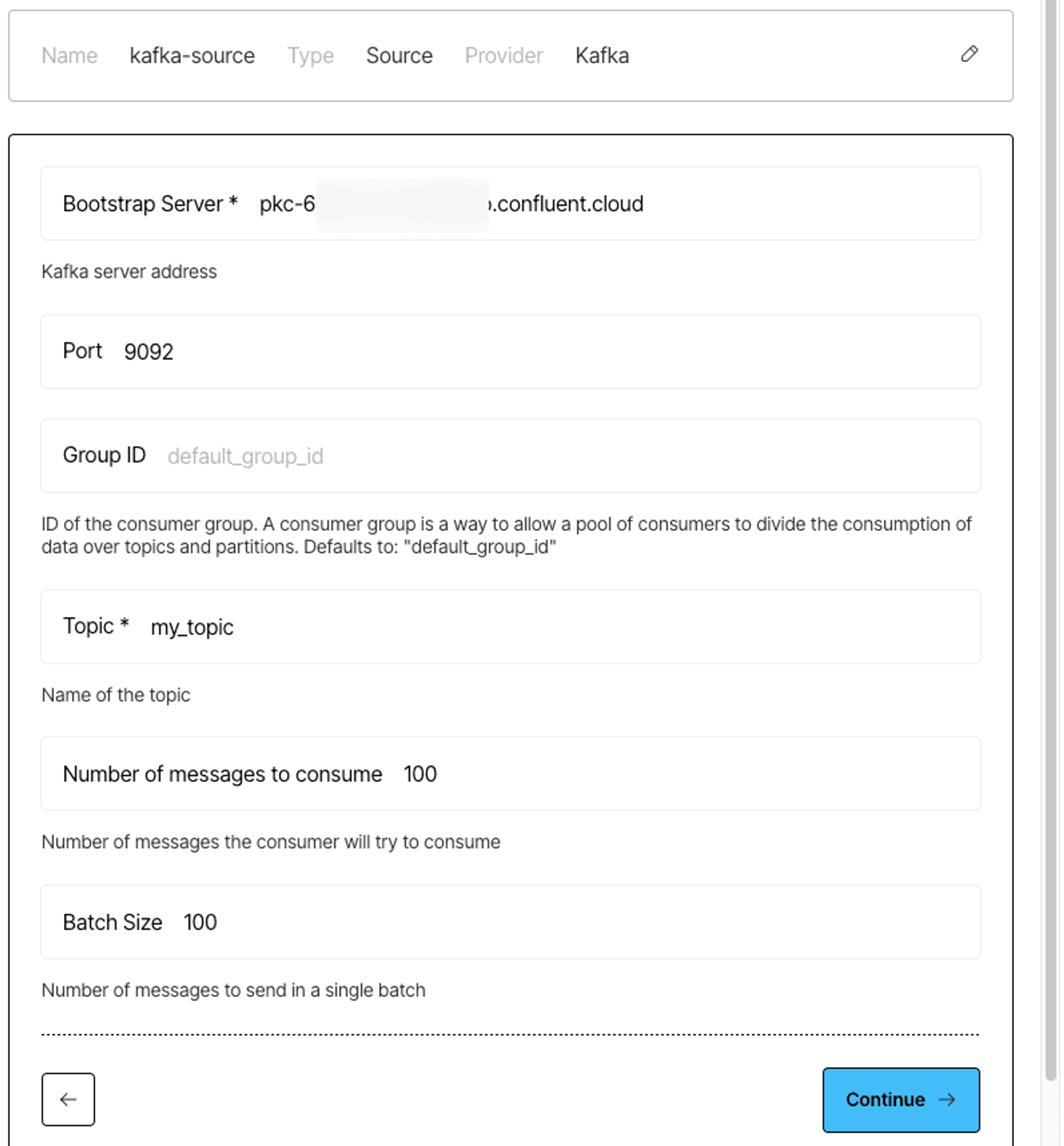Click 'Number of messages the consumer will try' text
This screenshot has height=1146, width=1064.
point(271,842)
